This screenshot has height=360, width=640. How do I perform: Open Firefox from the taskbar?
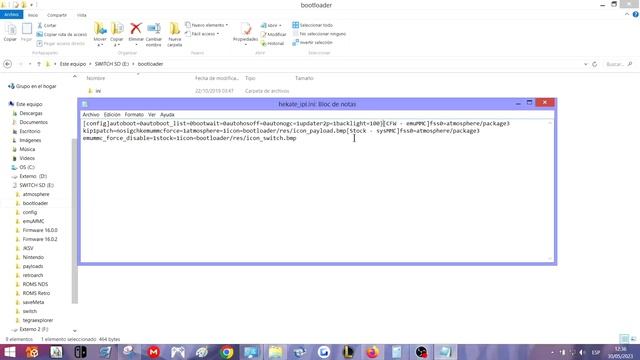pyautogui.click(x=372, y=352)
